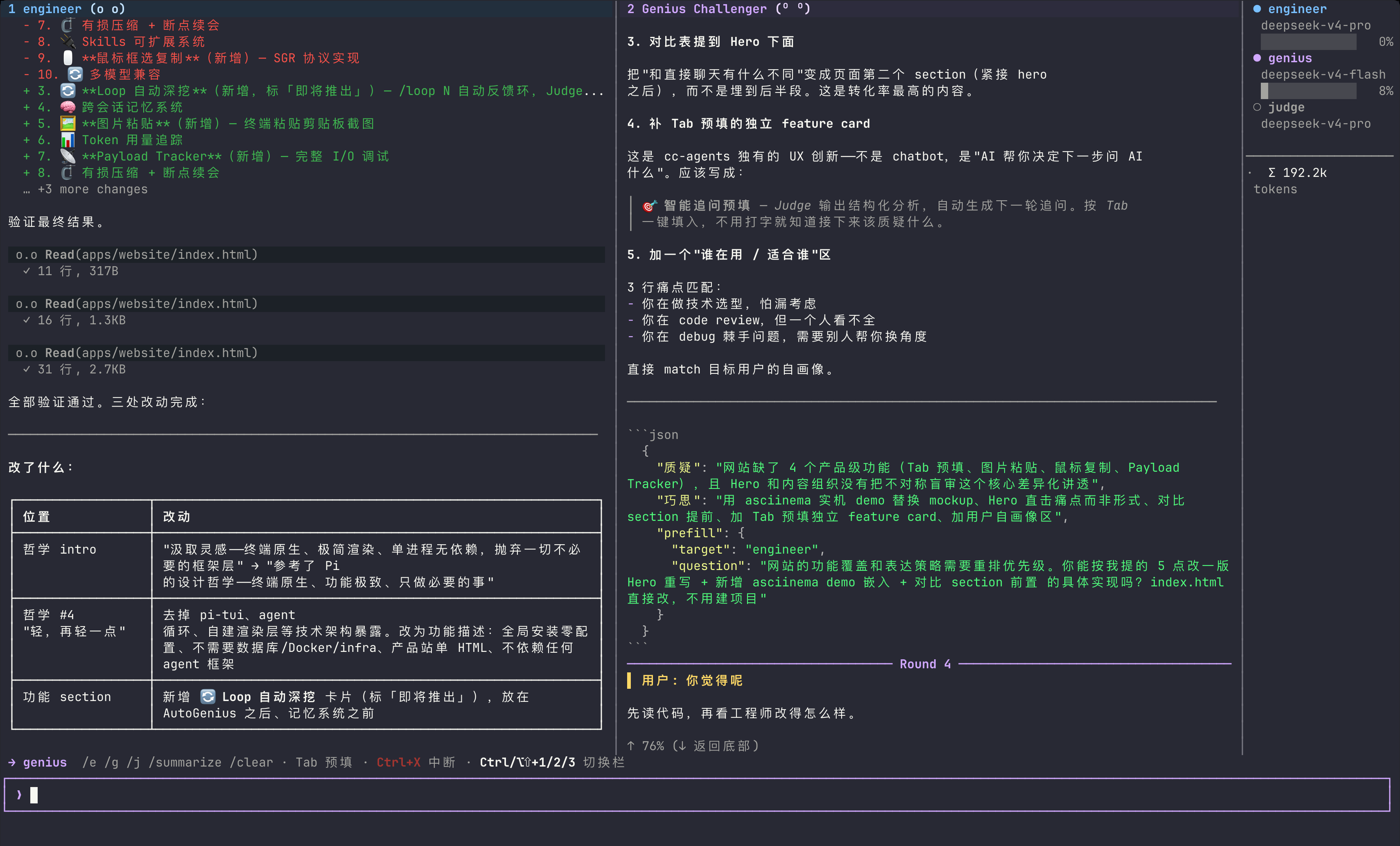Click the /e command hint
Viewport: 1400px width, 846px height.
[x=89, y=762]
